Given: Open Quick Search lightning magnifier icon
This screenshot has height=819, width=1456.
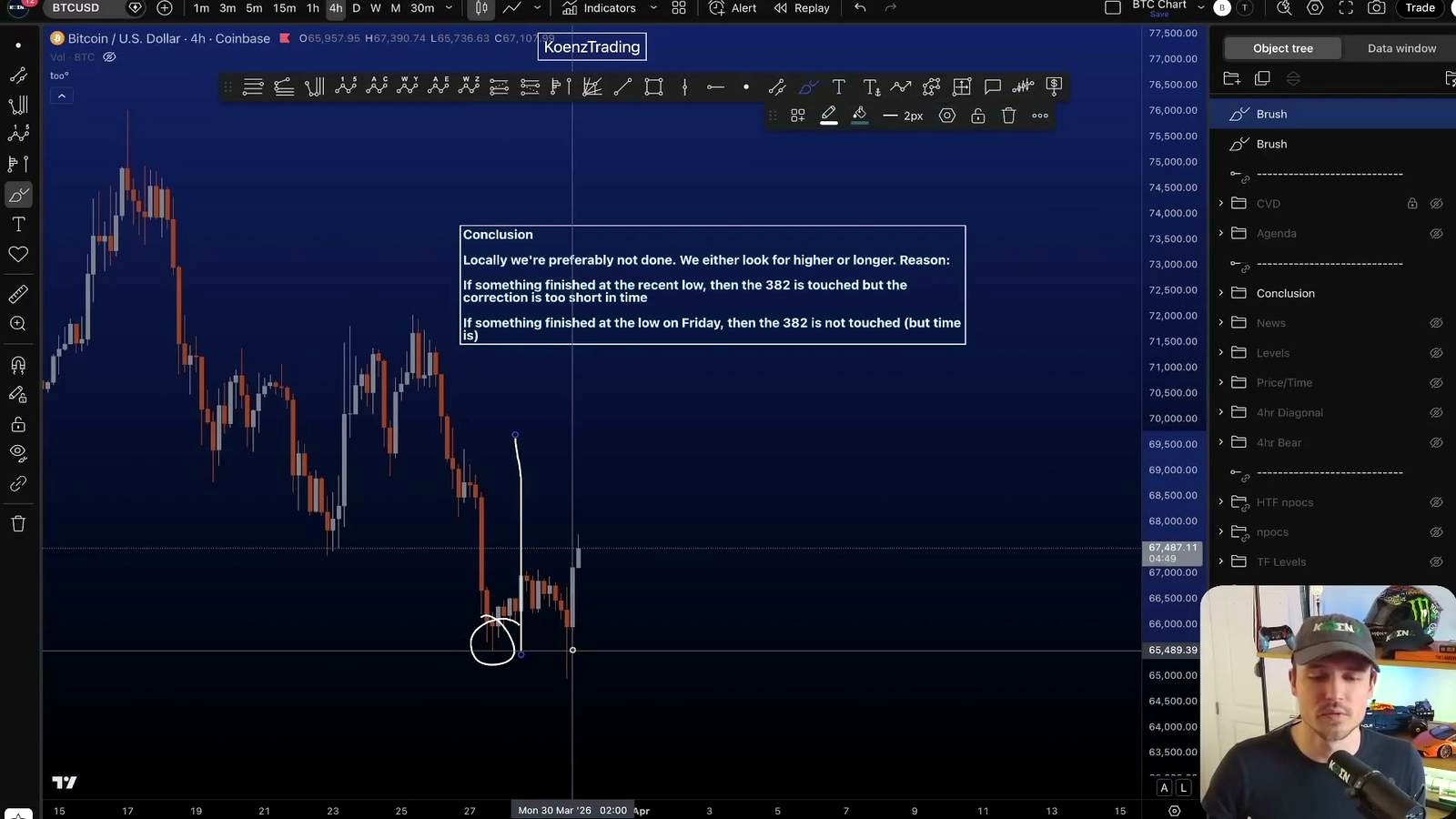Looking at the screenshot, I should tap(1284, 8).
